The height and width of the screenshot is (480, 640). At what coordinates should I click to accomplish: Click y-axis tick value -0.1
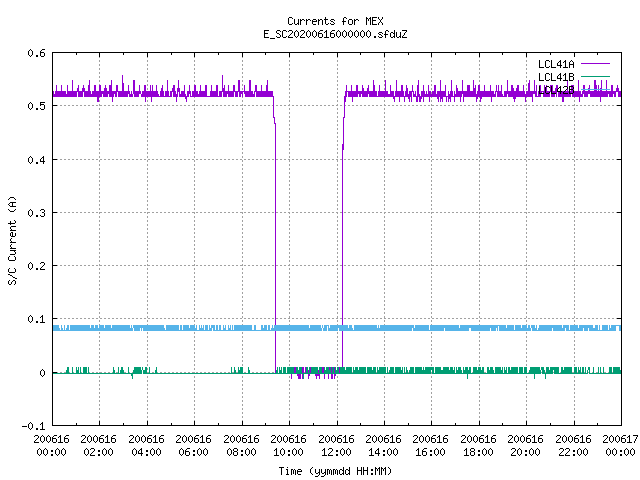pyautogui.click(x=33, y=426)
